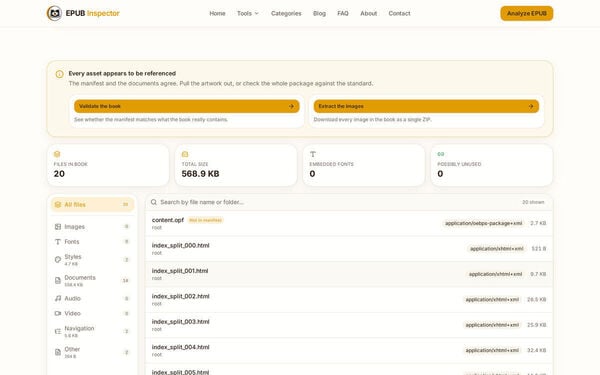Select index_split_002.html row

point(349,300)
